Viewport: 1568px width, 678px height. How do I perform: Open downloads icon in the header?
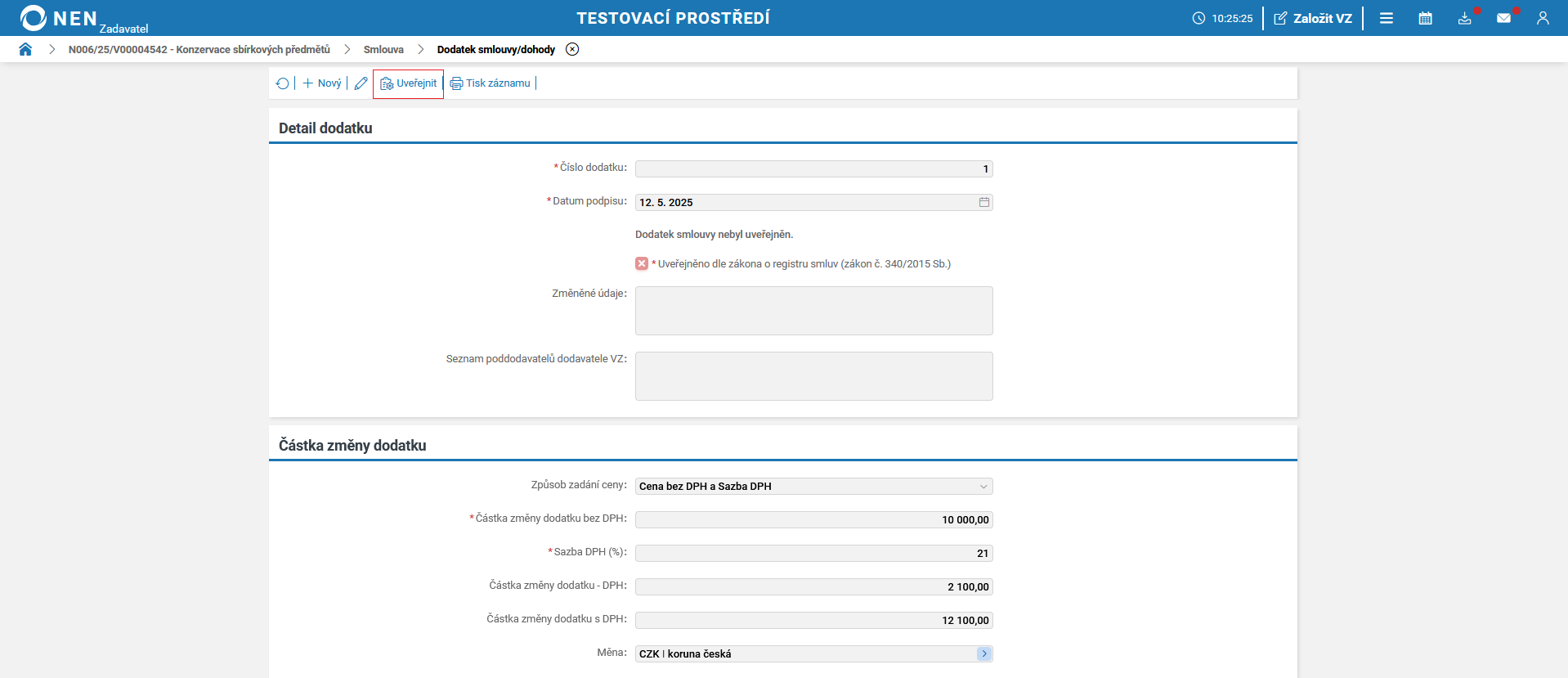pos(1465,18)
